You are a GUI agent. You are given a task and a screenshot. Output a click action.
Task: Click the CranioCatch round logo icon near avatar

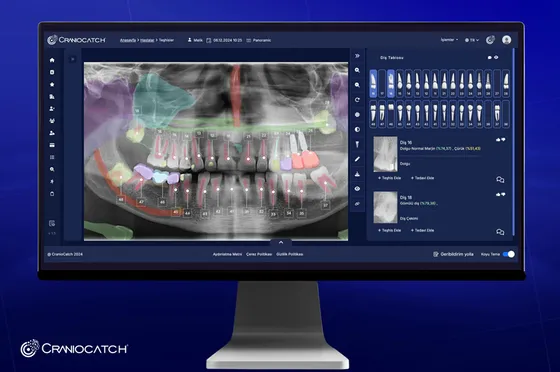point(490,40)
